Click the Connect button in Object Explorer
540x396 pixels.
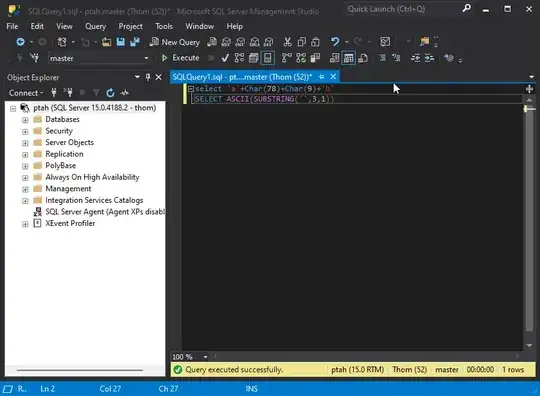[26, 93]
